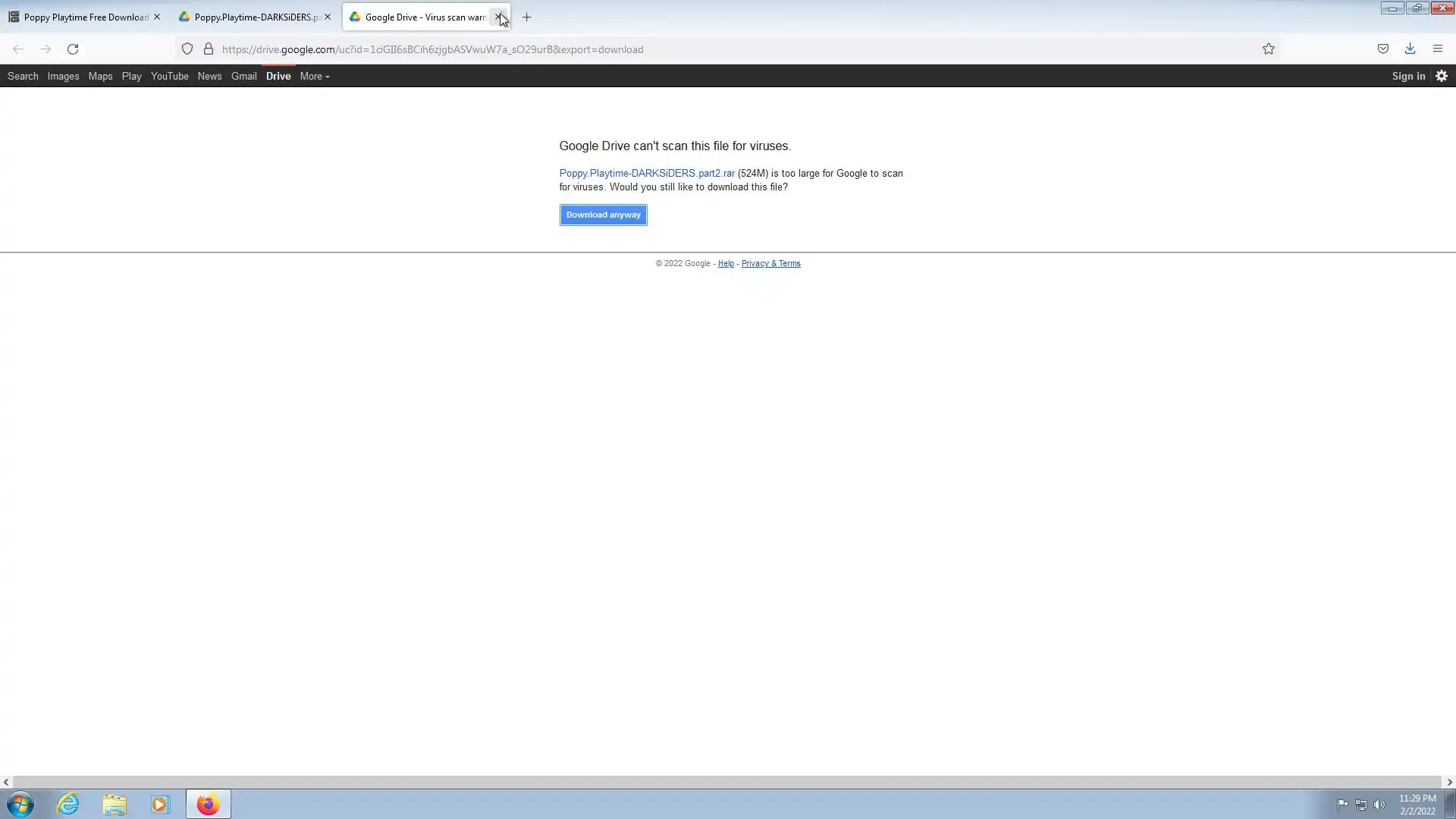Click the Download anyway button
The height and width of the screenshot is (819, 1456).
click(x=603, y=215)
